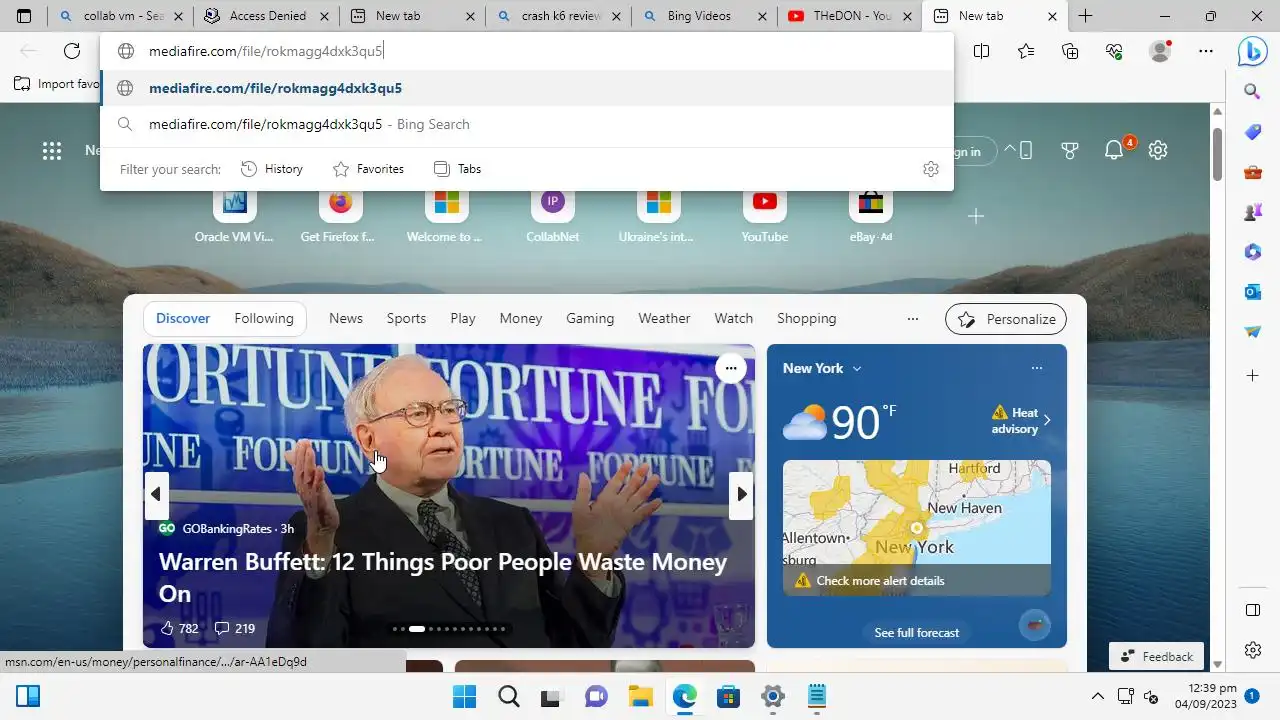
Task: Click the page vertical scrollbar thumb
Action: 1217,155
